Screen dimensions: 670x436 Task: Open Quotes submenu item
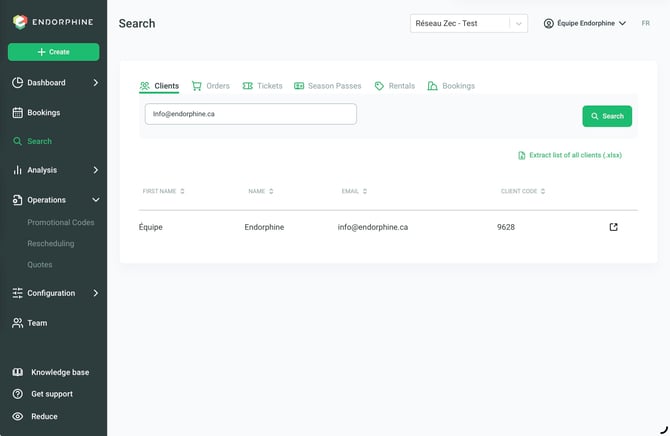pos(40,265)
